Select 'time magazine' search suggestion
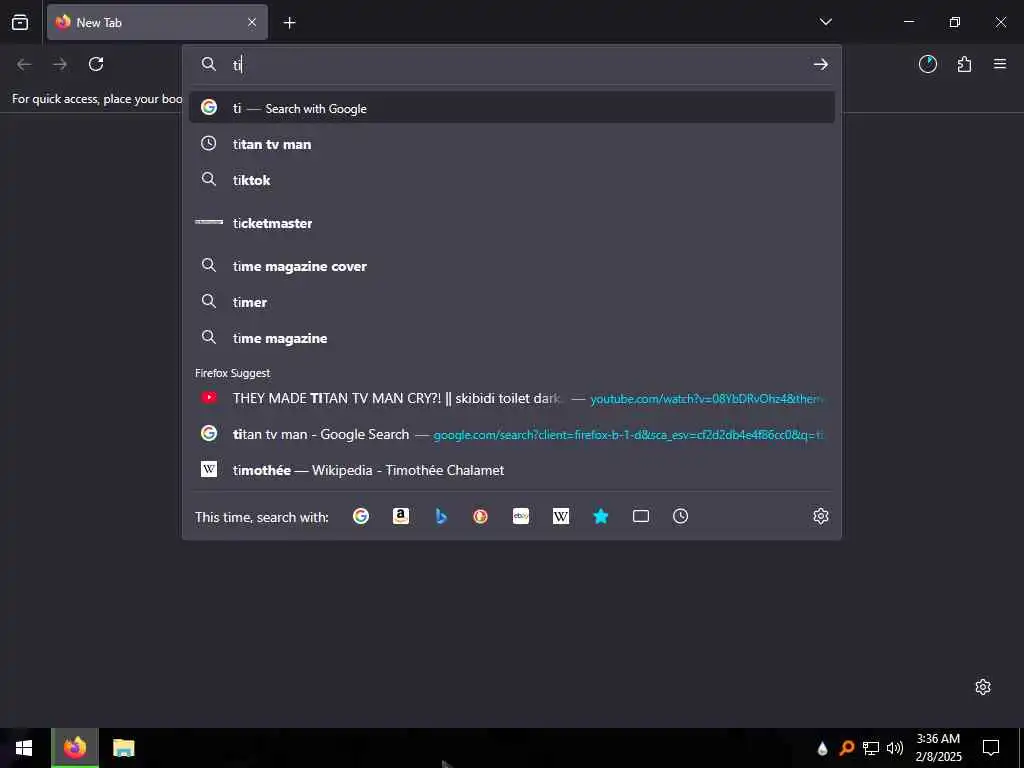Viewport: 1024px width, 768px height. pos(511,338)
